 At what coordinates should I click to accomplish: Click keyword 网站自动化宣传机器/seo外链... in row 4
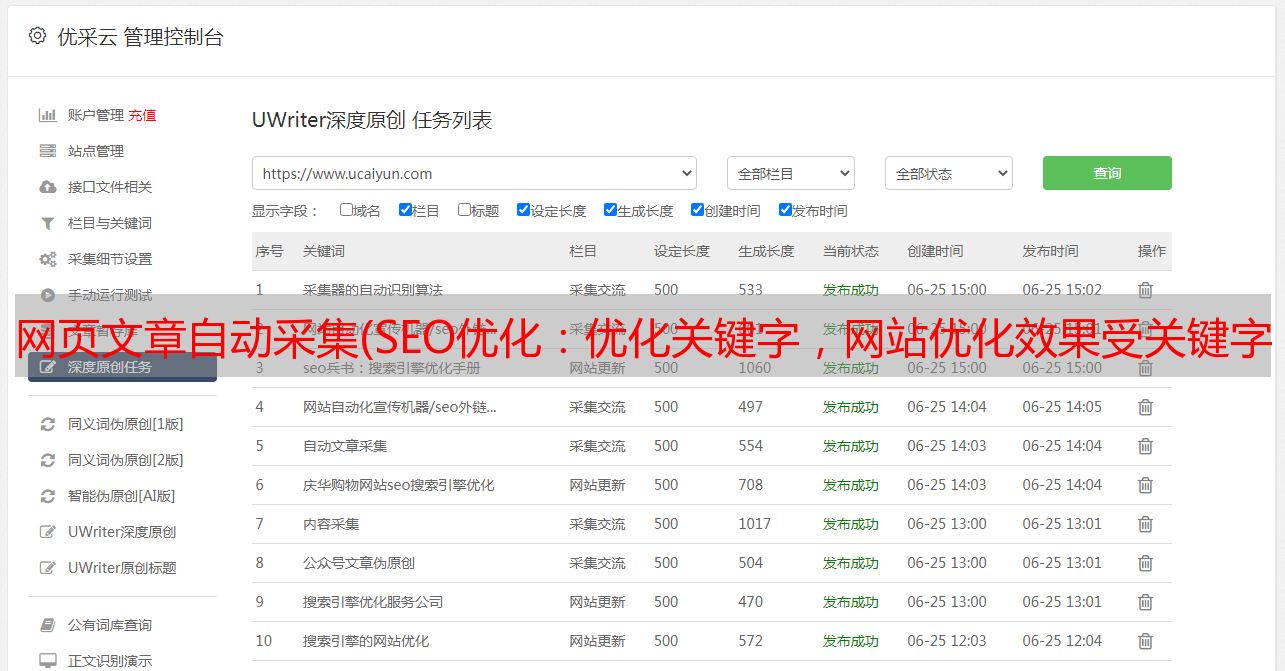tap(400, 407)
